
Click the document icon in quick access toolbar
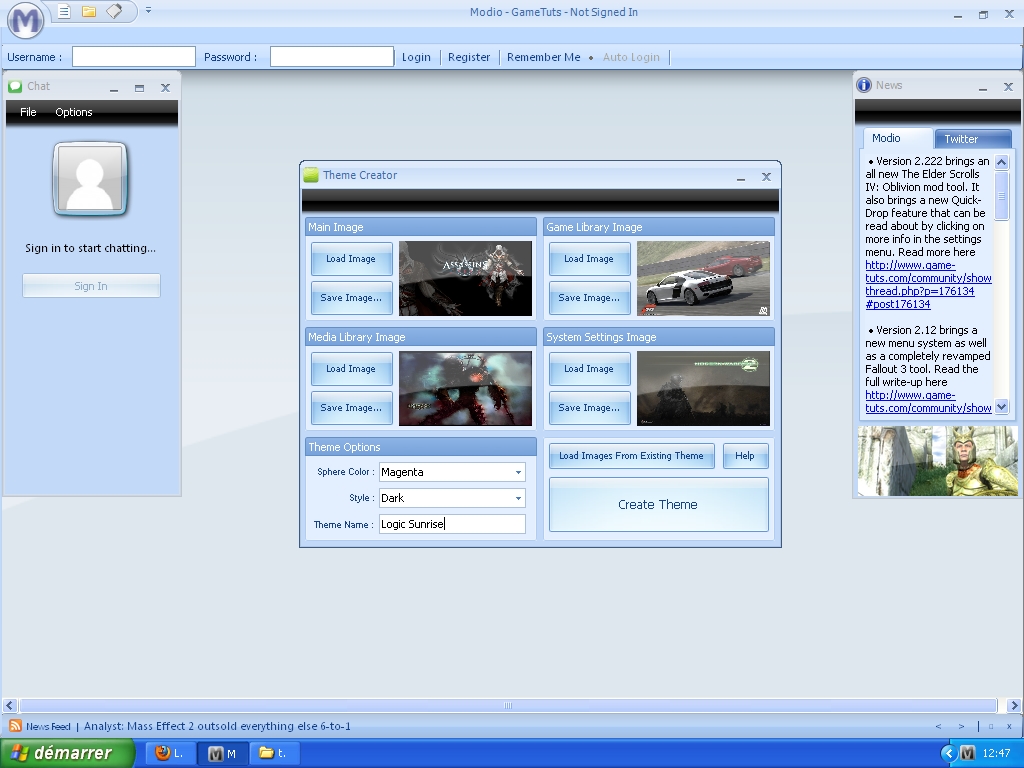coord(64,11)
